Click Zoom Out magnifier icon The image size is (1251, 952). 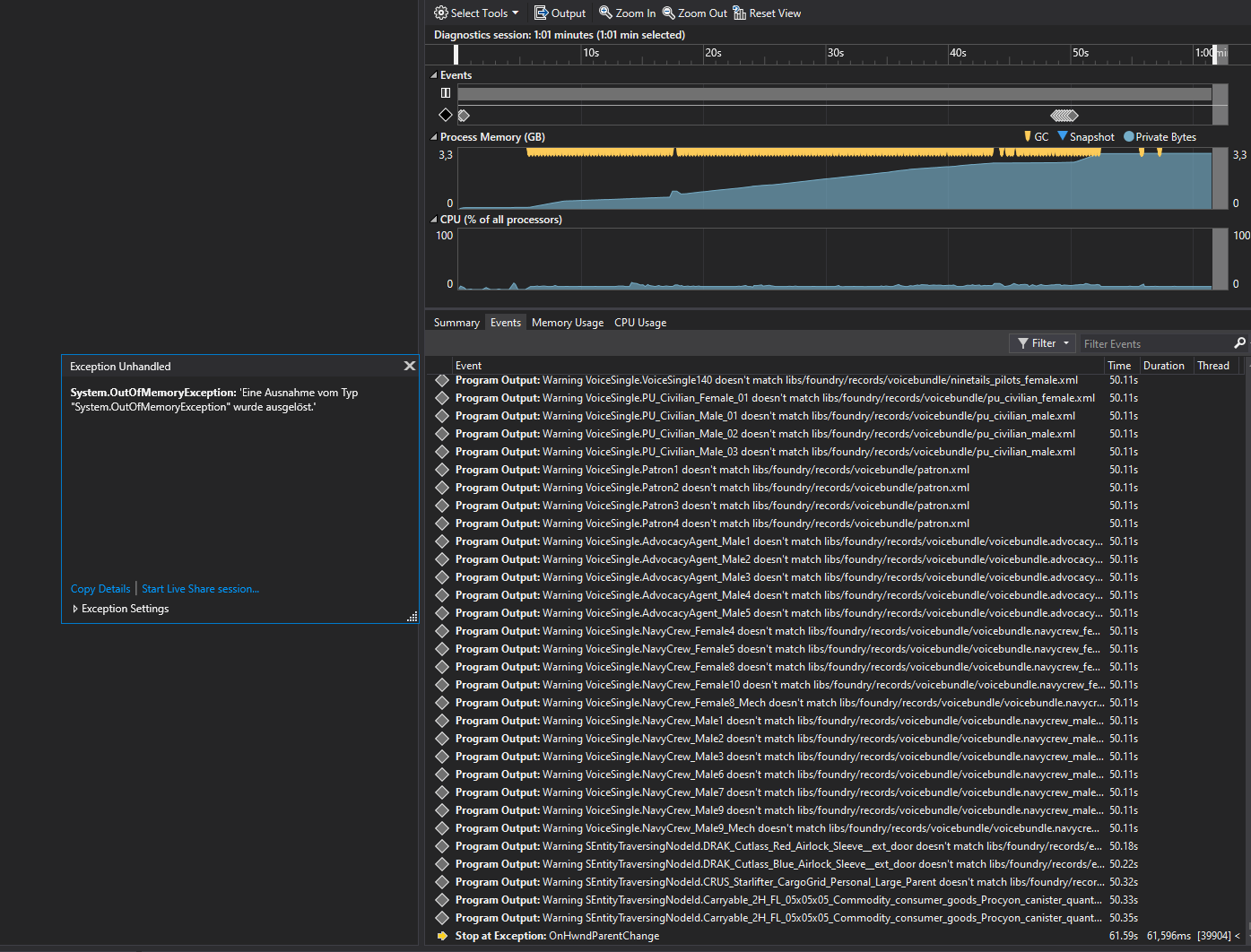668,13
